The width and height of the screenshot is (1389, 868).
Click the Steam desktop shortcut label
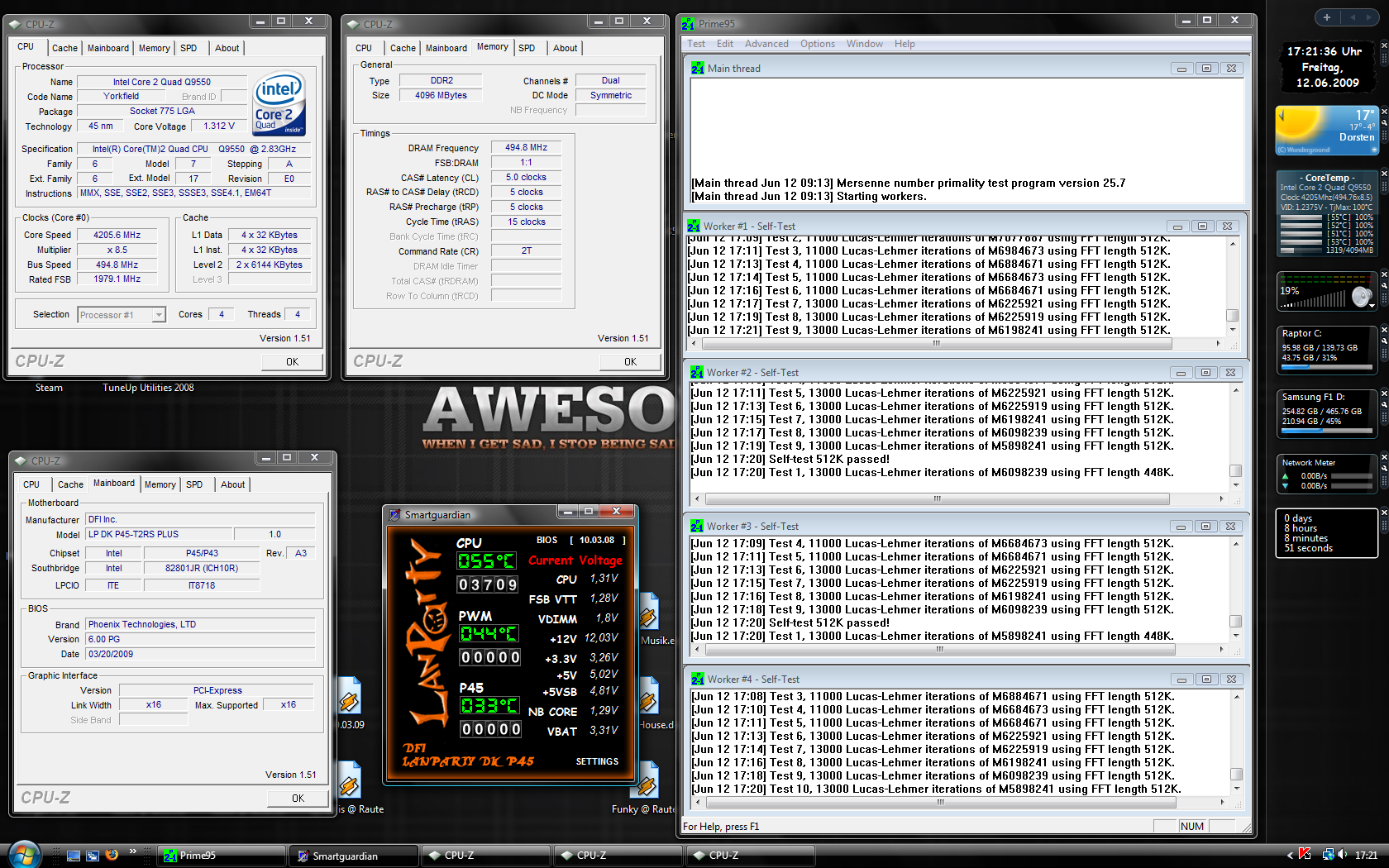point(49,388)
